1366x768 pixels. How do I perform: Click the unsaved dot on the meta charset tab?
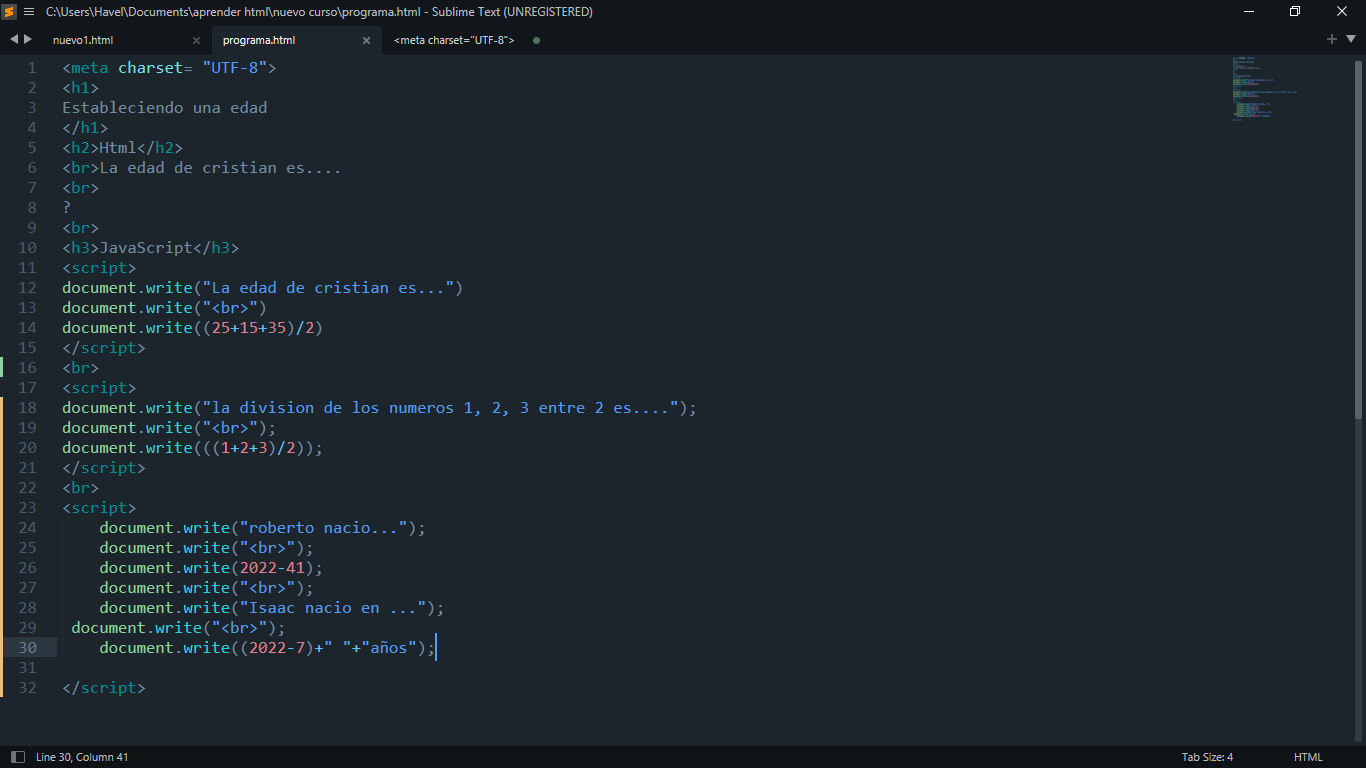[537, 41]
